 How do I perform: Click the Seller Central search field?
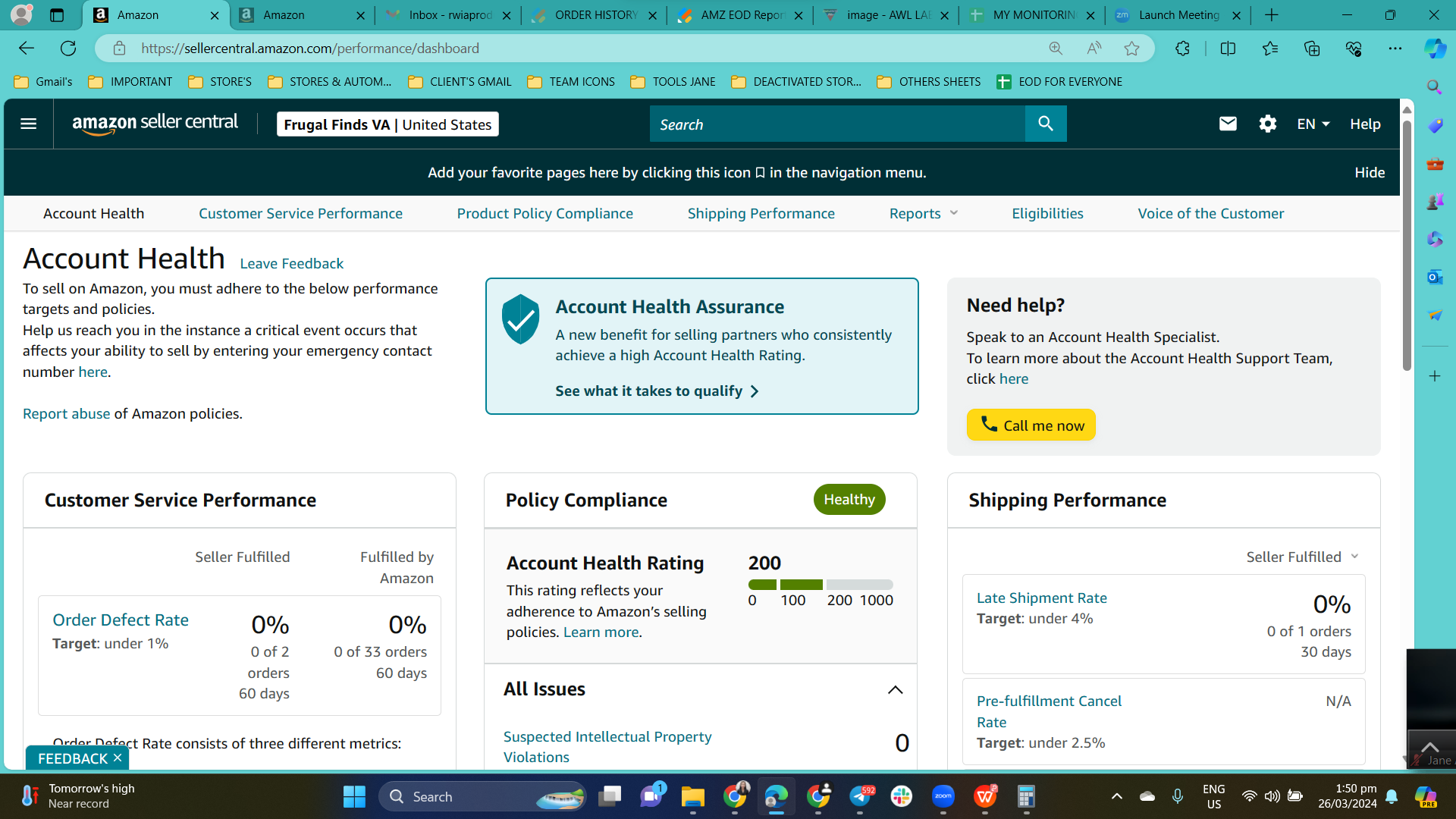coord(837,124)
